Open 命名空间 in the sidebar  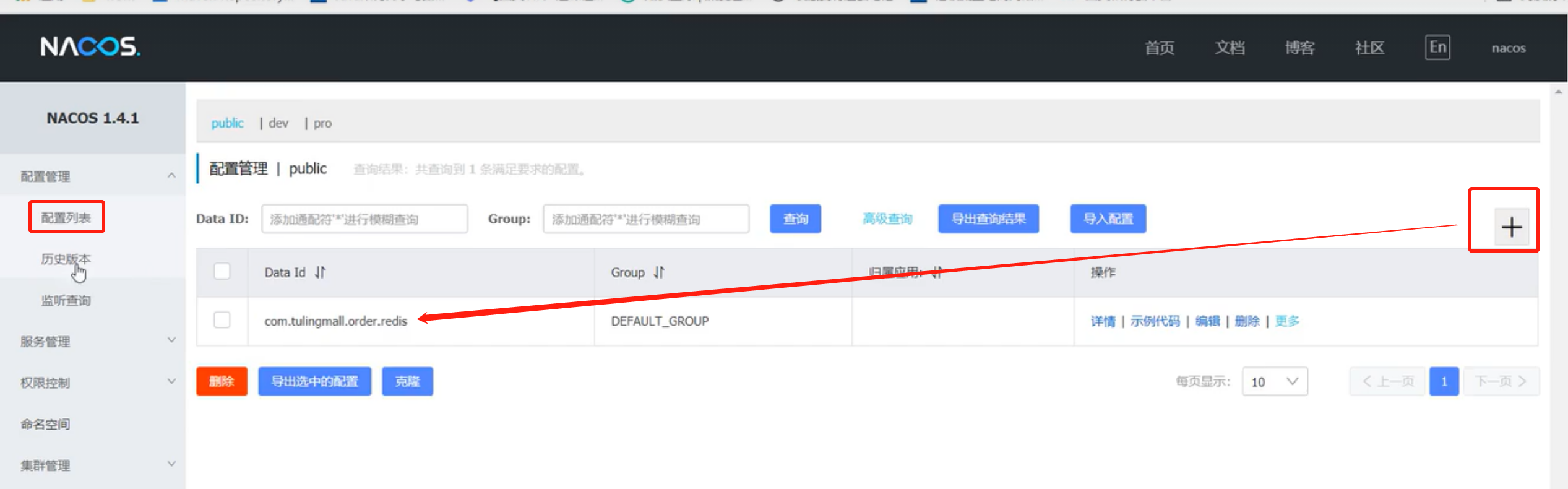click(45, 424)
